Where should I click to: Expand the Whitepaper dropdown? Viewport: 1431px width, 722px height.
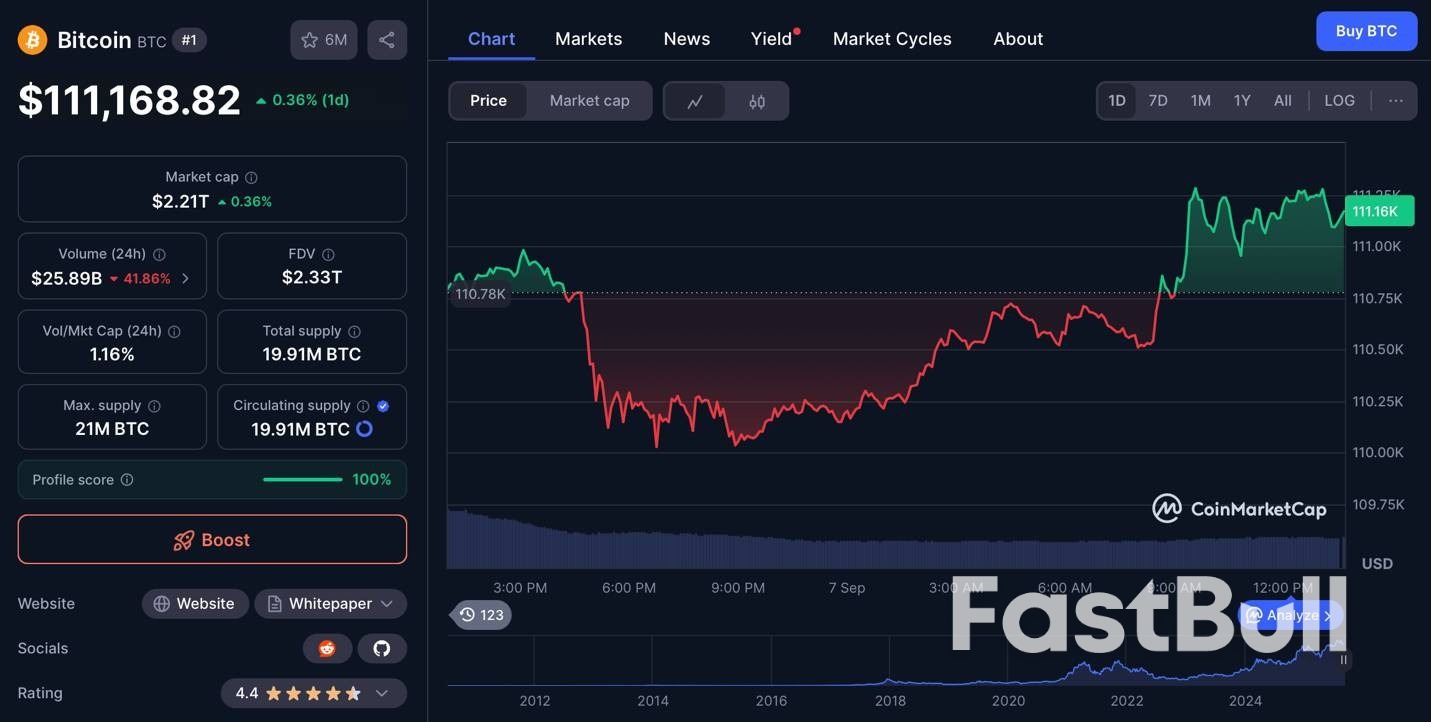point(330,604)
